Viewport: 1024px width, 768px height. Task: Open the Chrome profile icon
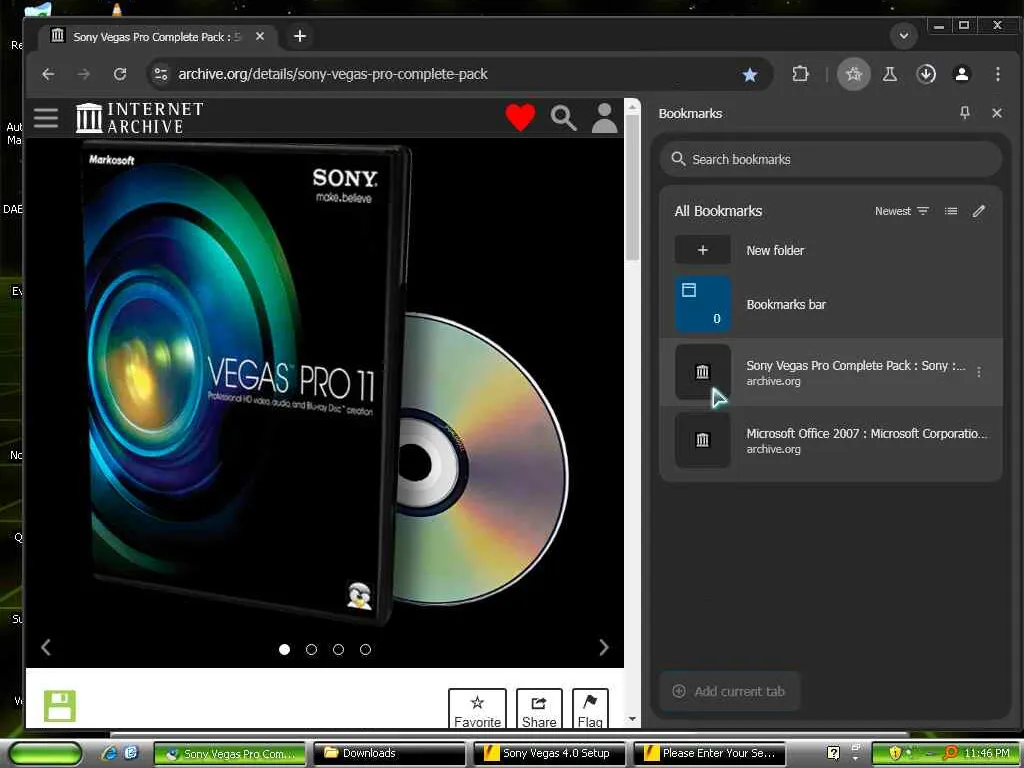pyautogui.click(x=961, y=74)
